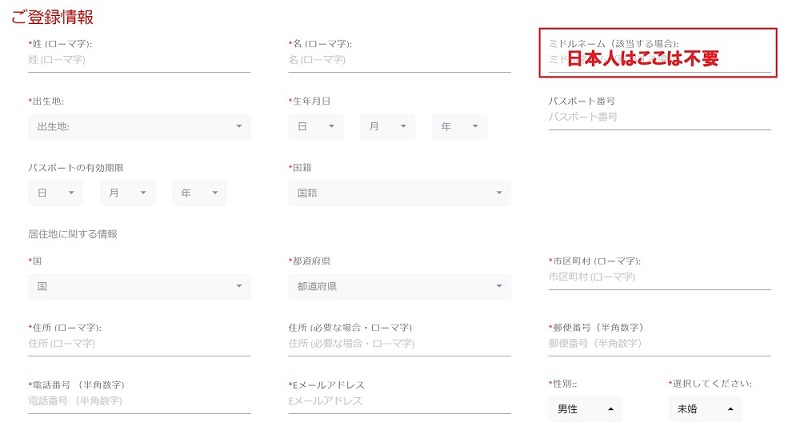
Task: Focus the 電話番号 phone number field
Action: pyautogui.click(x=139, y=401)
